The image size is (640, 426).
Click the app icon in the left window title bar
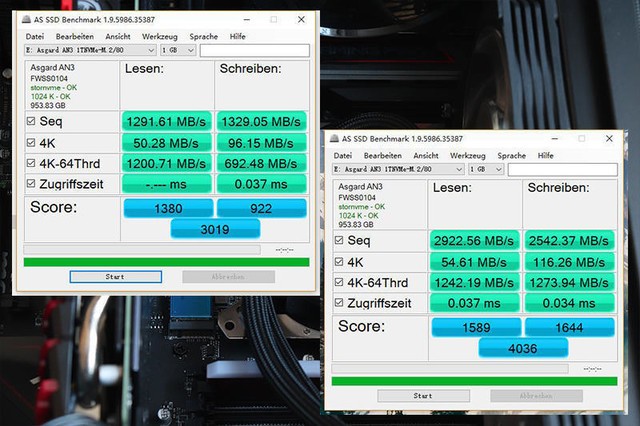(27, 19)
